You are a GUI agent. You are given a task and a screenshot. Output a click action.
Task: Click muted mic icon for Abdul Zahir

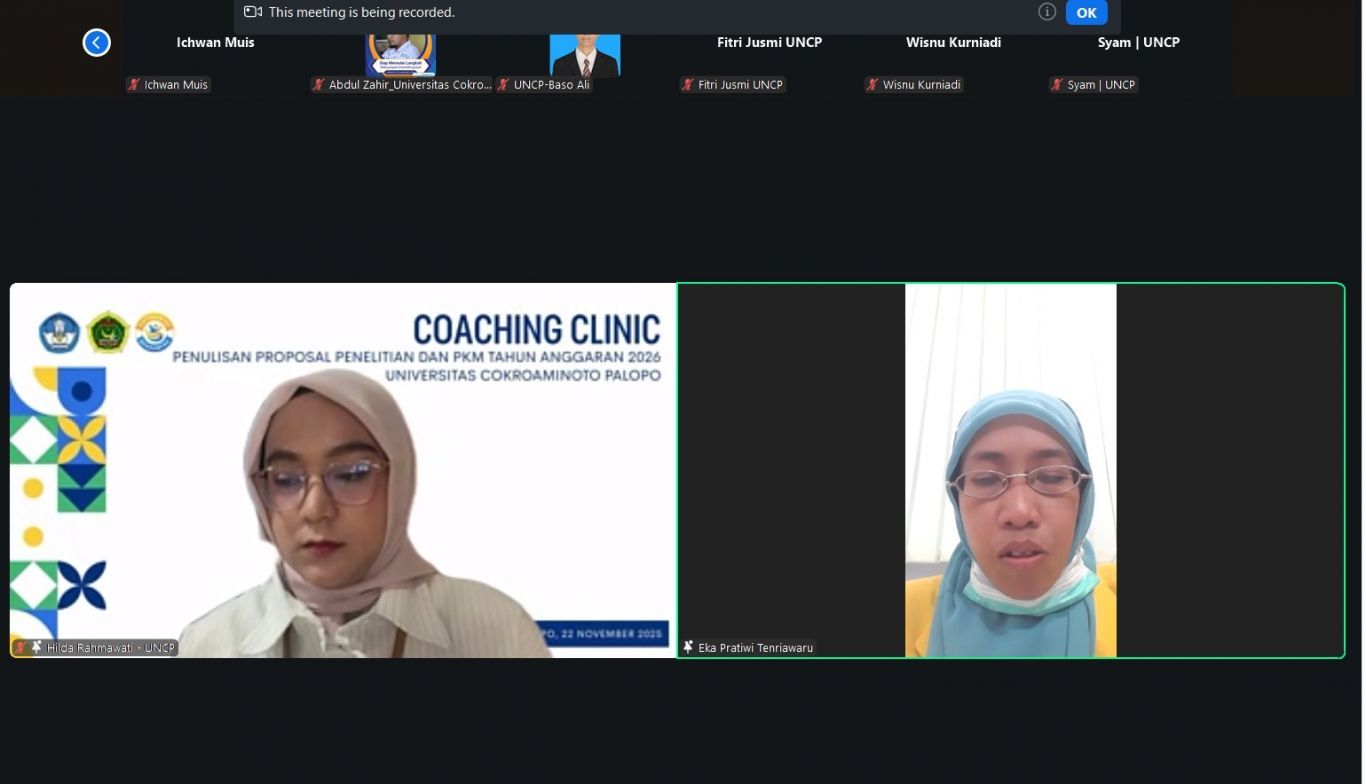click(319, 85)
